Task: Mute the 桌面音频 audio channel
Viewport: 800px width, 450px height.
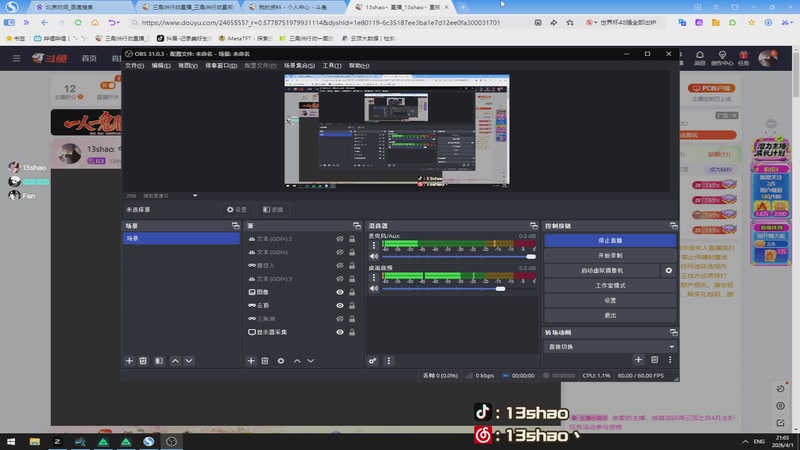Action: click(374, 288)
